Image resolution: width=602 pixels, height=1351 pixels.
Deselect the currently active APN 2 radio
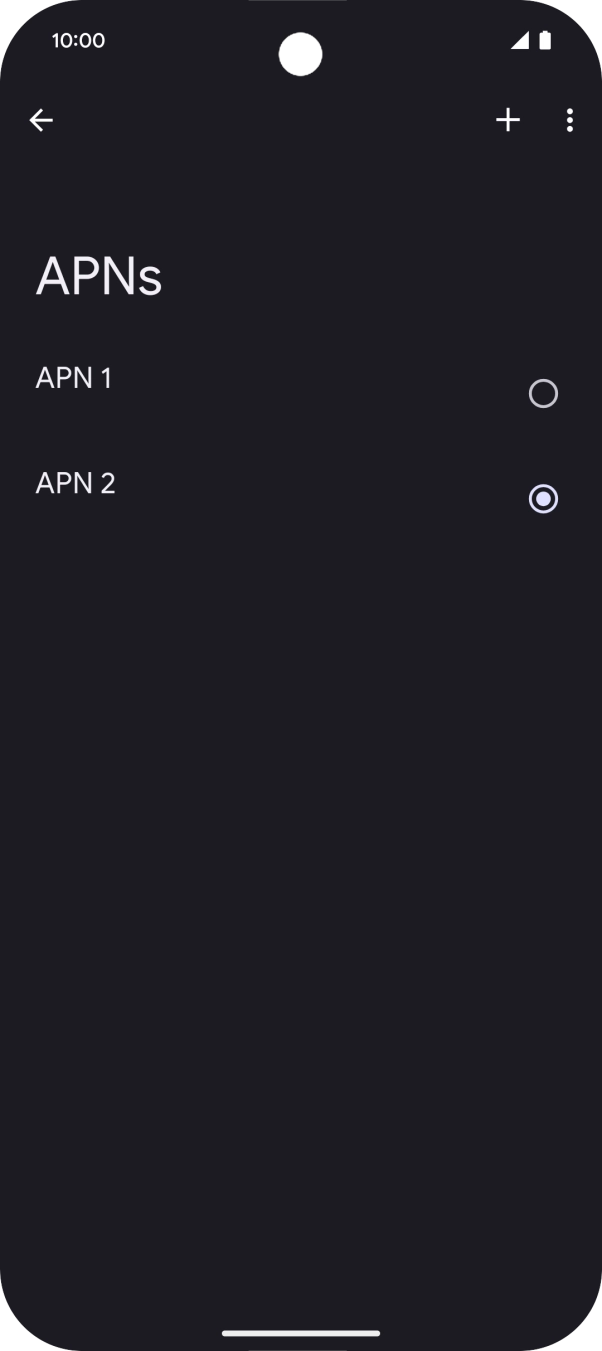click(543, 498)
